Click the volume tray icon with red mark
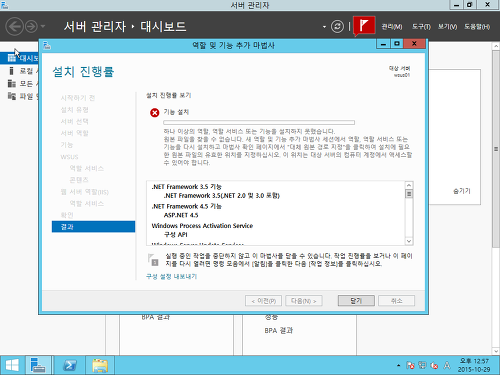This screenshot has width=500, height=375. coord(434,365)
